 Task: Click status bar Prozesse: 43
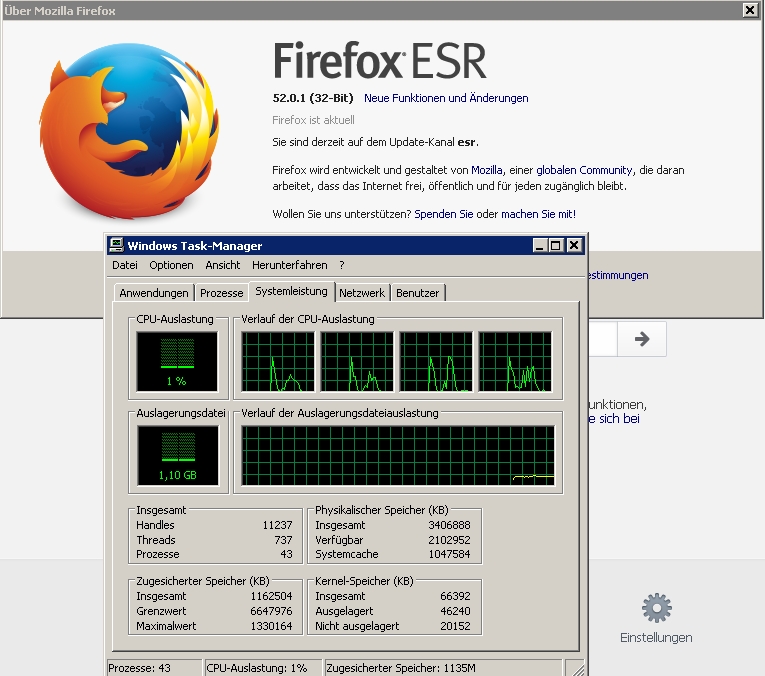tap(154, 668)
